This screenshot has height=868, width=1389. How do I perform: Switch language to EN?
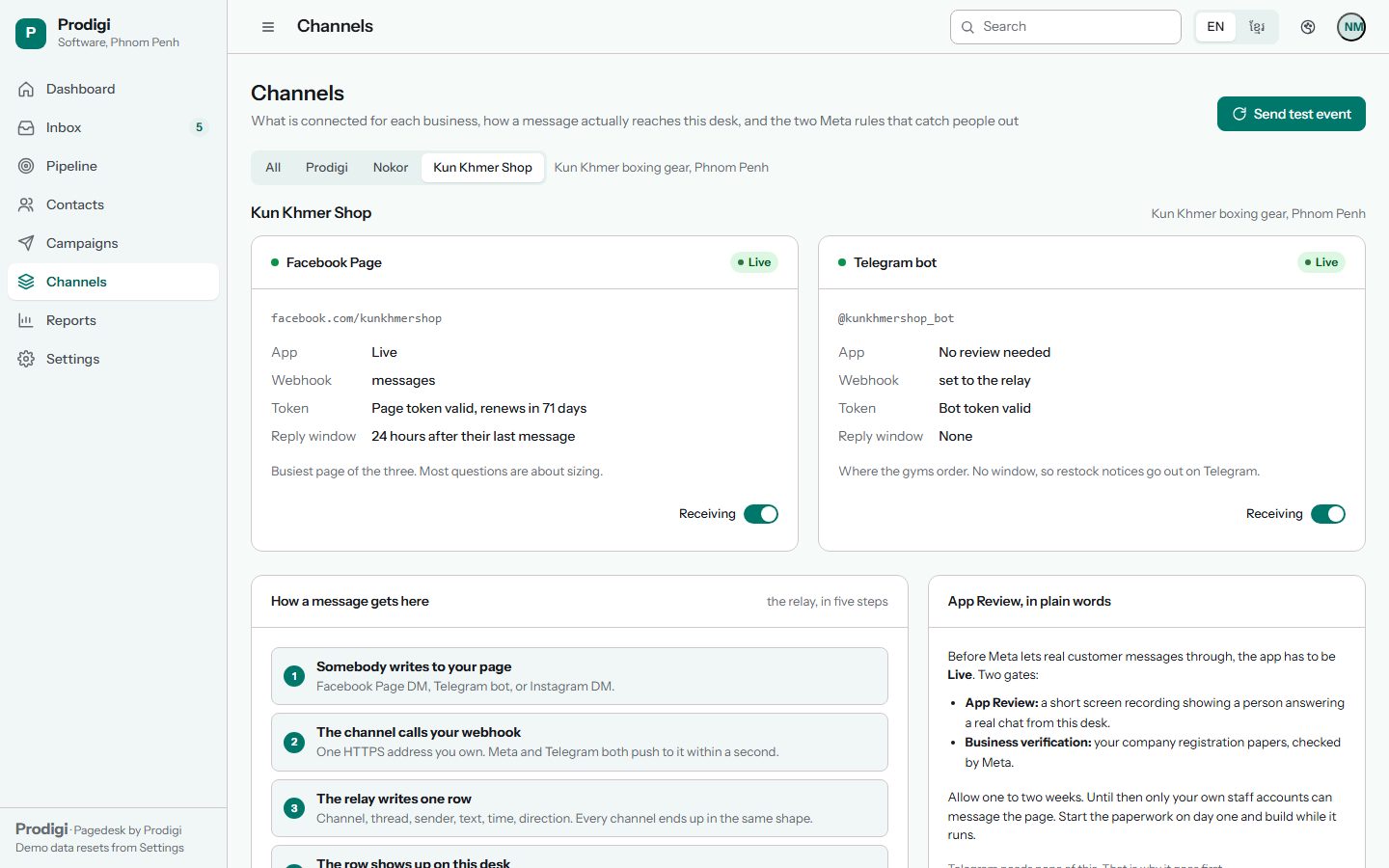(x=1215, y=27)
